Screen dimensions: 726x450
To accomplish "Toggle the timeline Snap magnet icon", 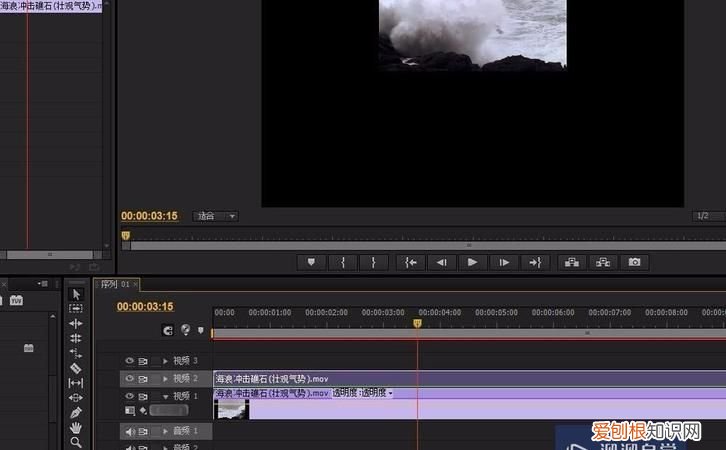I will coord(169,329).
